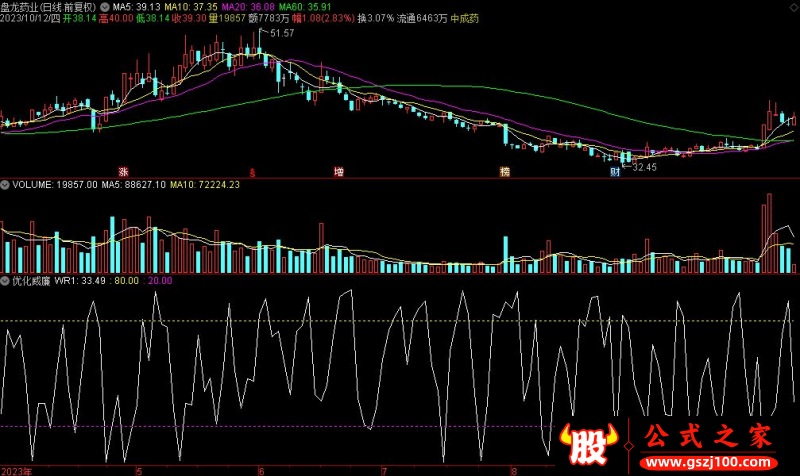Viewport: 800px width, 476px height.
Task: Click month 7 on the time axis
Action: click(x=384, y=471)
